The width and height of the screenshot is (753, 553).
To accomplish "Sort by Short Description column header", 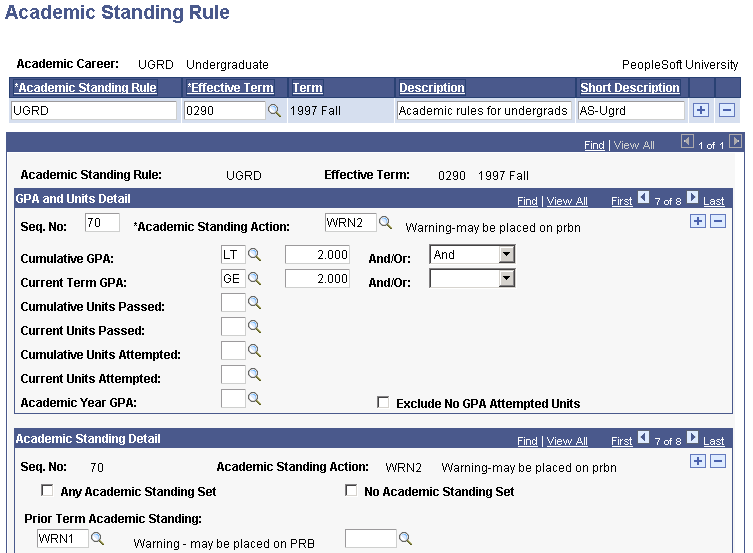I will [x=630, y=88].
